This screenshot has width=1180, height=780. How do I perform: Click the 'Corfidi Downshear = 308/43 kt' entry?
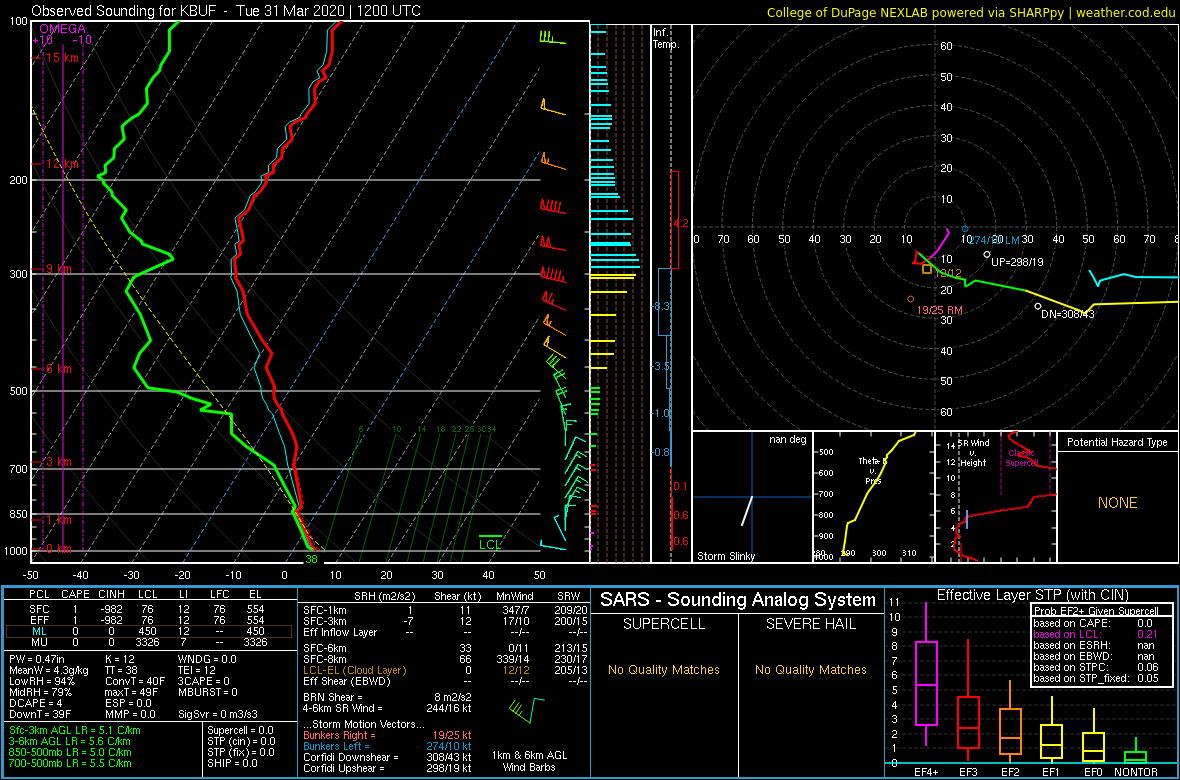[387, 757]
